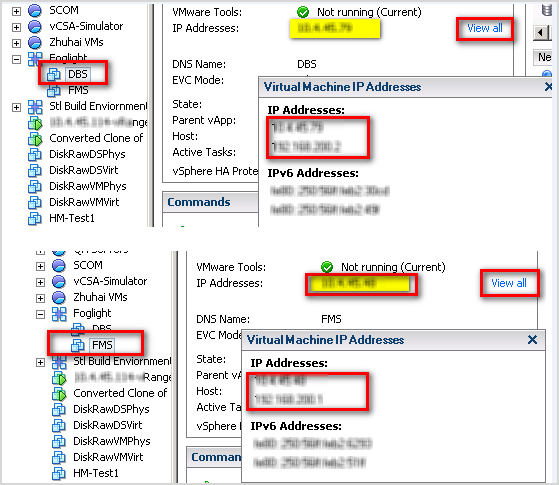Click FMS virtual machine icon, lower screenshot
Image resolution: width=559 pixels, height=485 pixels.
pyautogui.click(x=78, y=345)
